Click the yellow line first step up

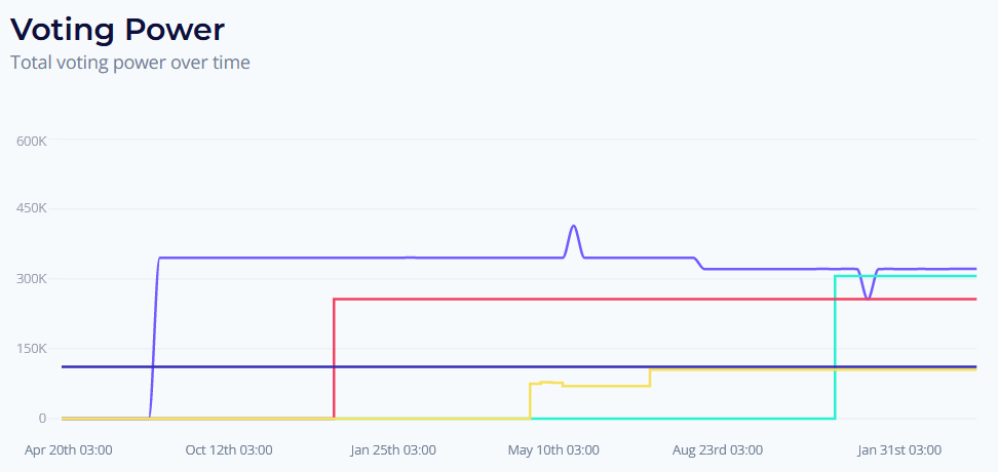[530, 400]
